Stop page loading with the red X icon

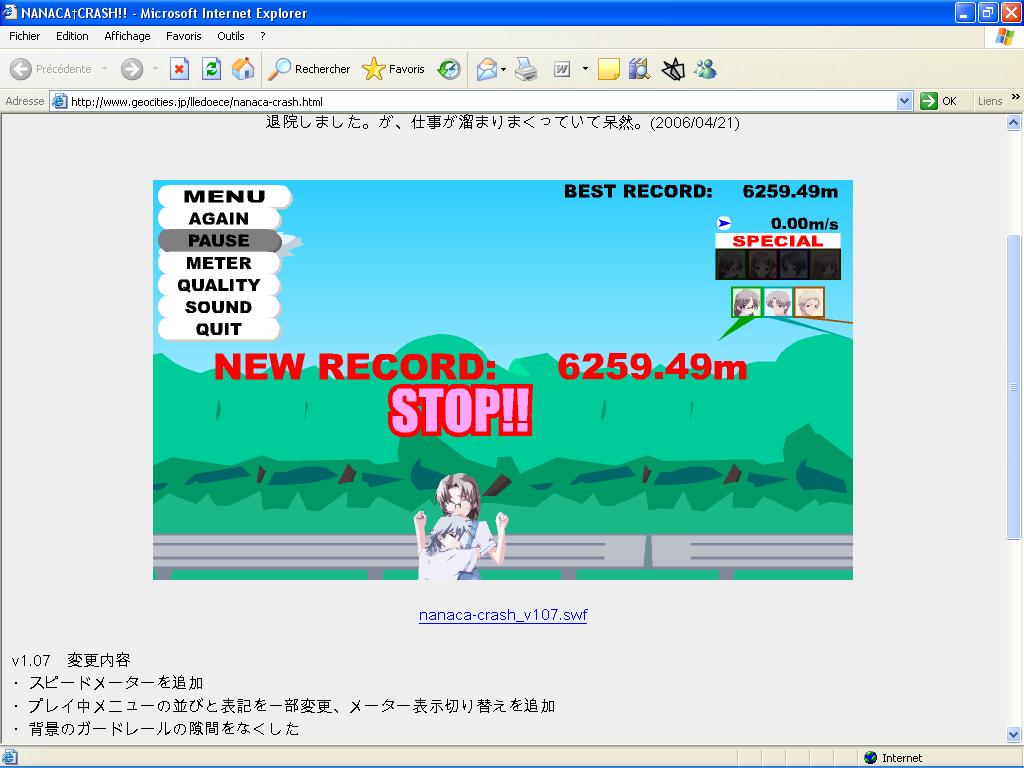(180, 69)
